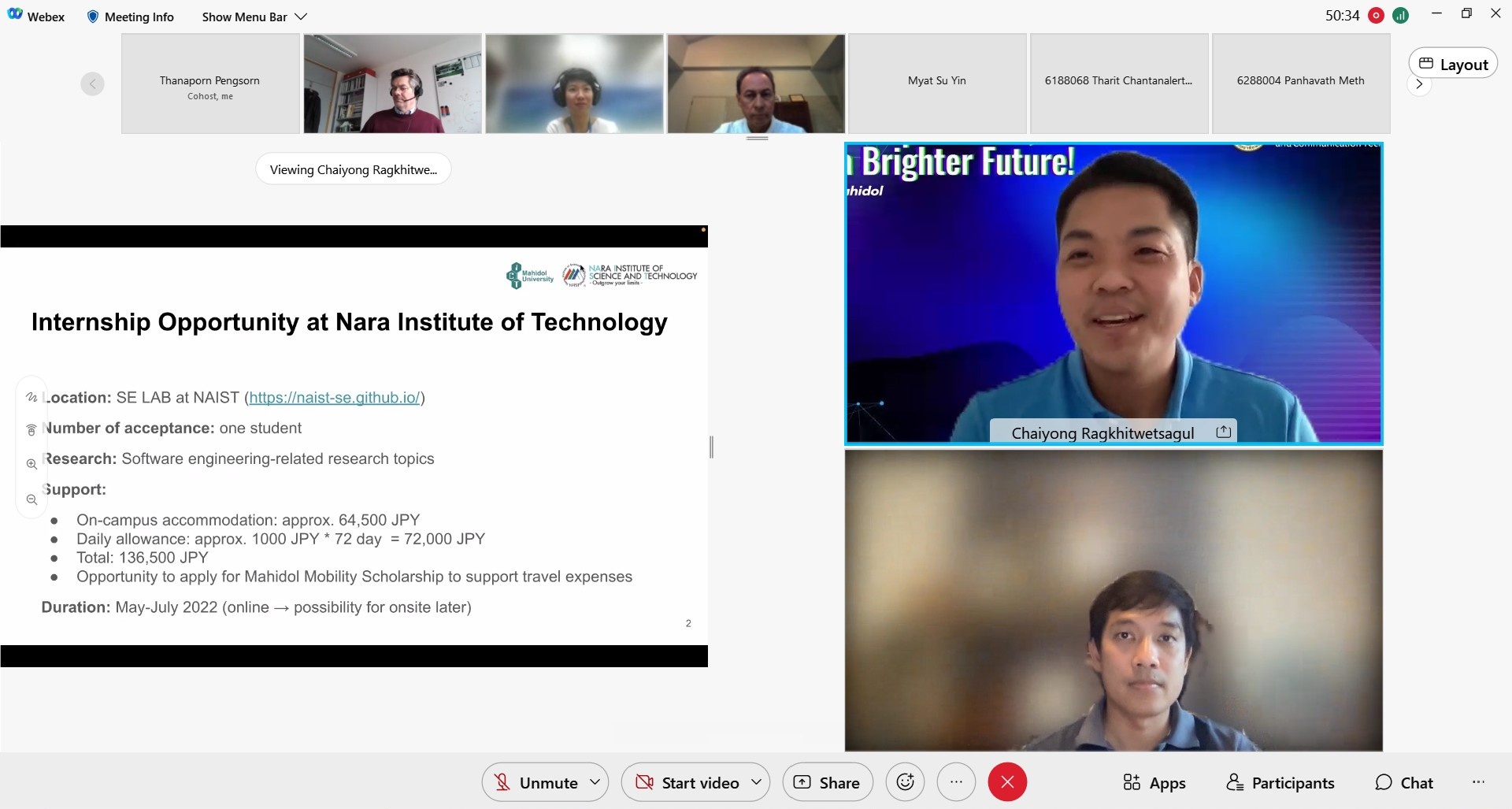This screenshot has width=1512, height=809.
Task: Open the Apps panel
Action: 1154,783
